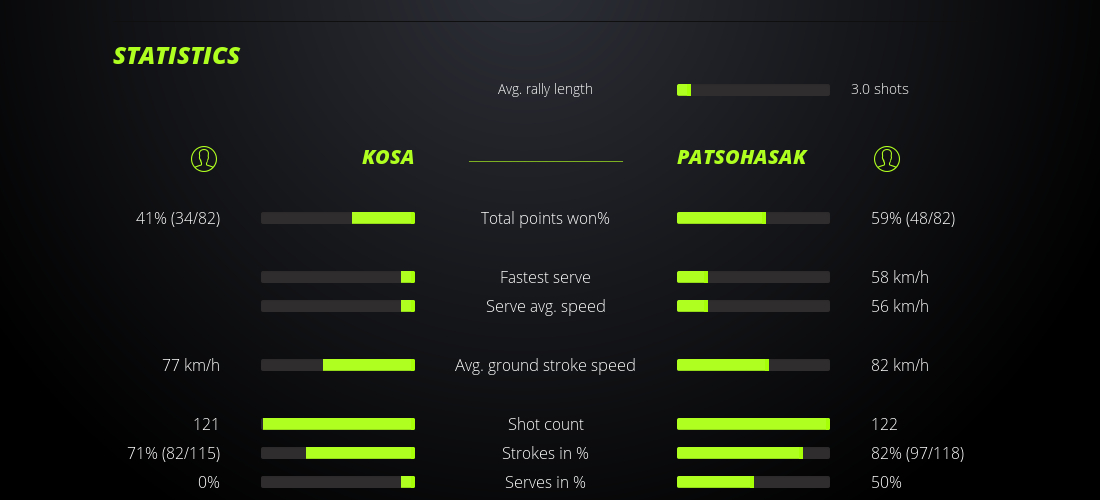The height and width of the screenshot is (500, 1100).
Task: Click the Avg. ground stroke speed label
Action: point(545,365)
